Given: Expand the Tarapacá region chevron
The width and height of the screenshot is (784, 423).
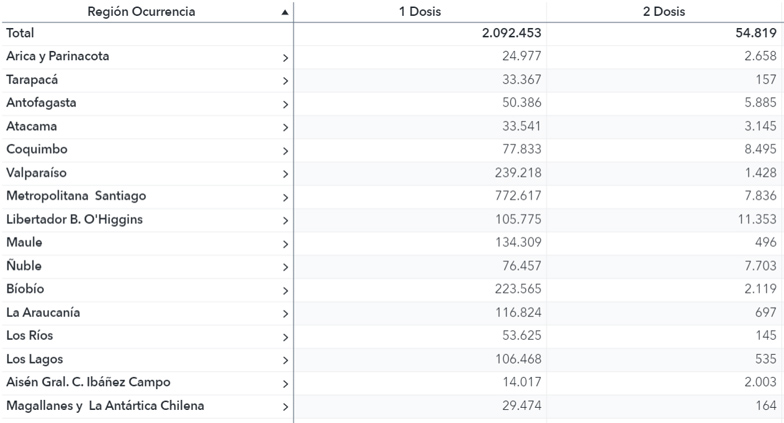Looking at the screenshot, I should [285, 81].
